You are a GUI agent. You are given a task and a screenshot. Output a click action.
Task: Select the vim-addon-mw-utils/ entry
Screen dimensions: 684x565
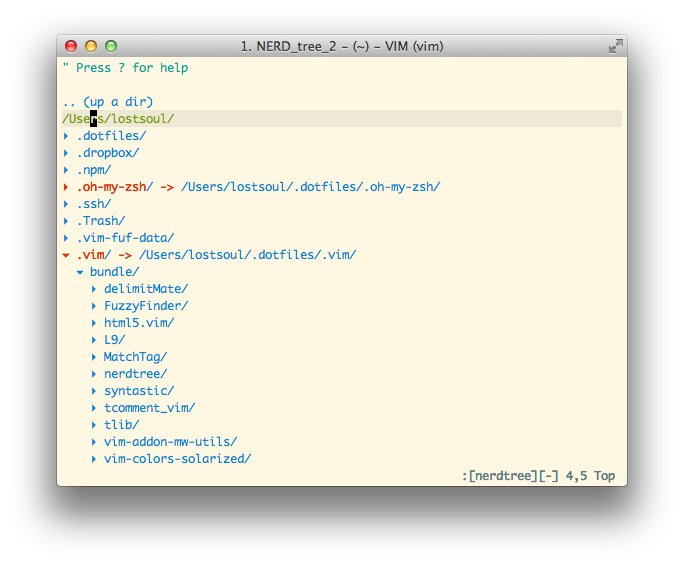click(x=171, y=442)
